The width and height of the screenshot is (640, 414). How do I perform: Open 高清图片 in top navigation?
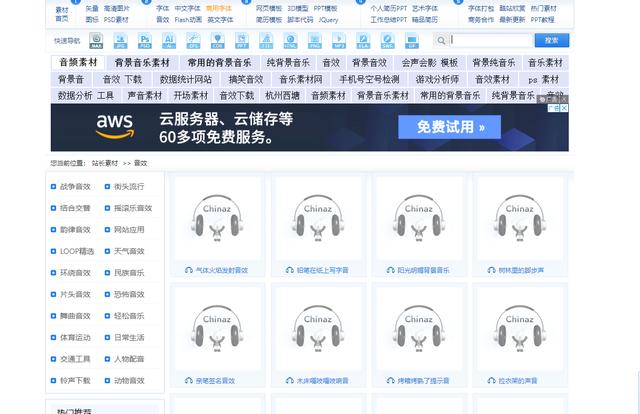click(x=116, y=8)
